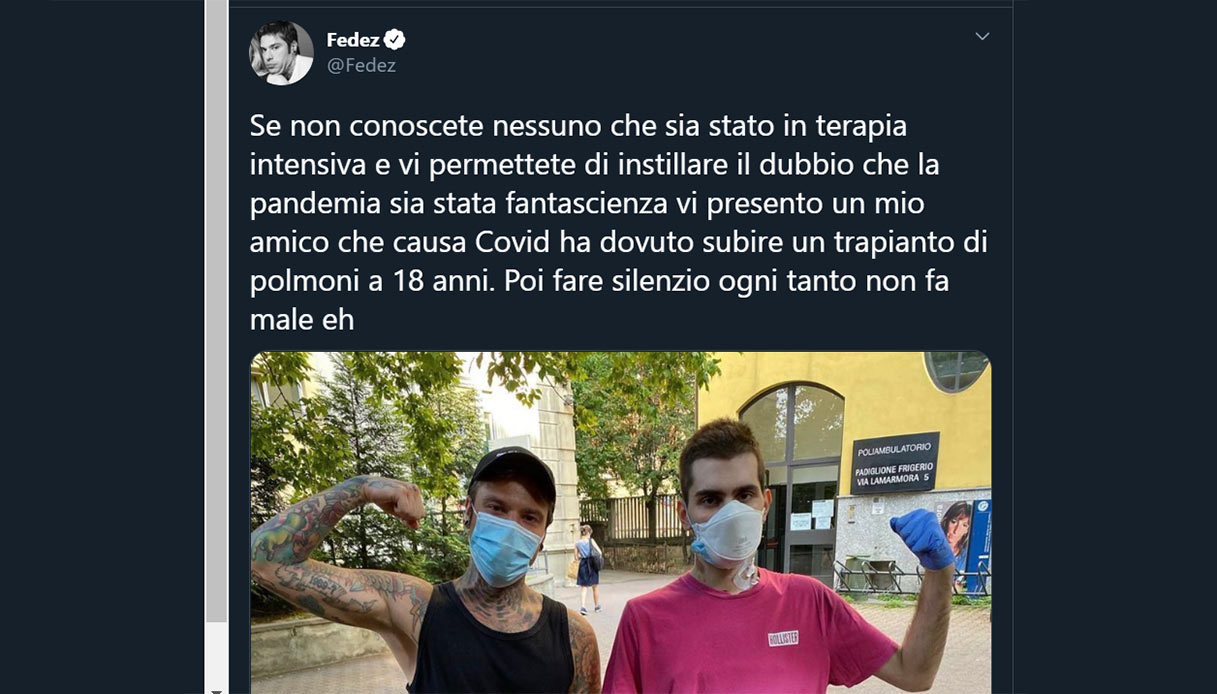
Task: Open the attached photo of two masked men
Action: 620,522
